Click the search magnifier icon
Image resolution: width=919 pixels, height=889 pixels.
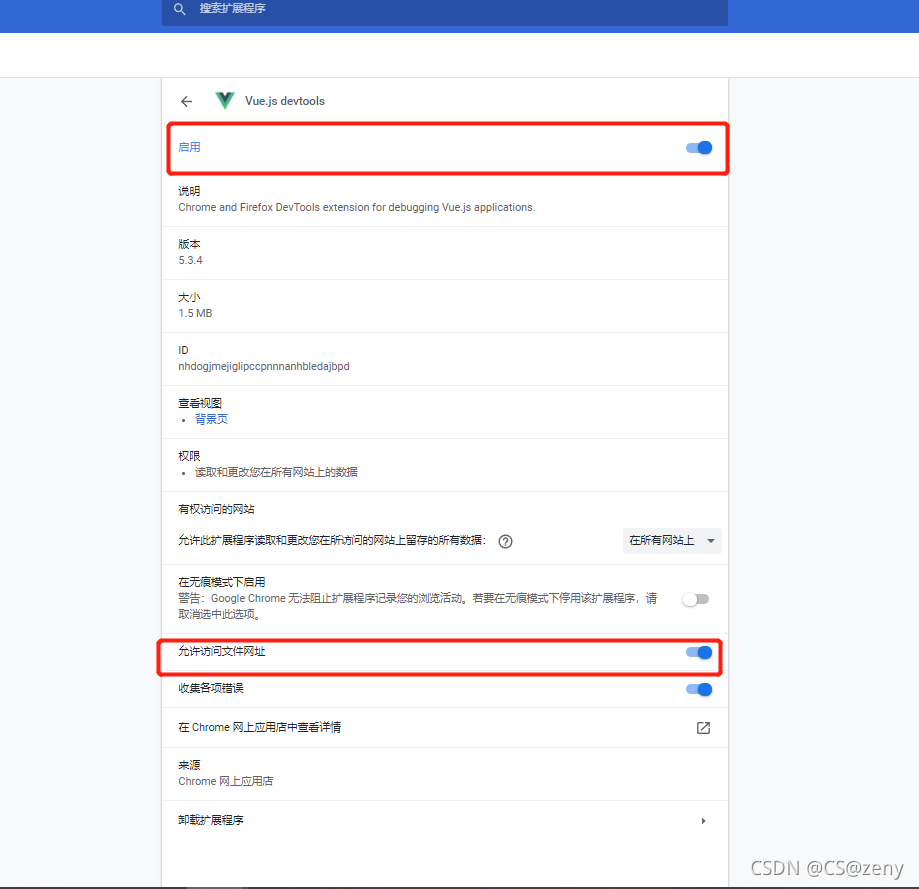click(x=180, y=9)
